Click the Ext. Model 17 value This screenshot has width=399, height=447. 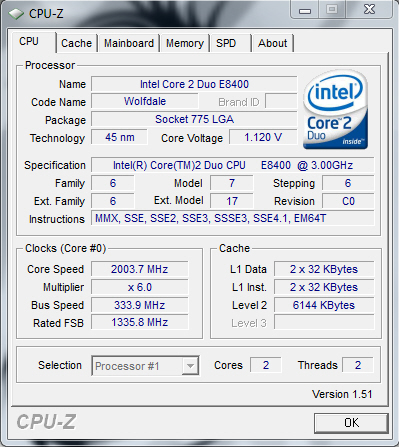pos(231,201)
